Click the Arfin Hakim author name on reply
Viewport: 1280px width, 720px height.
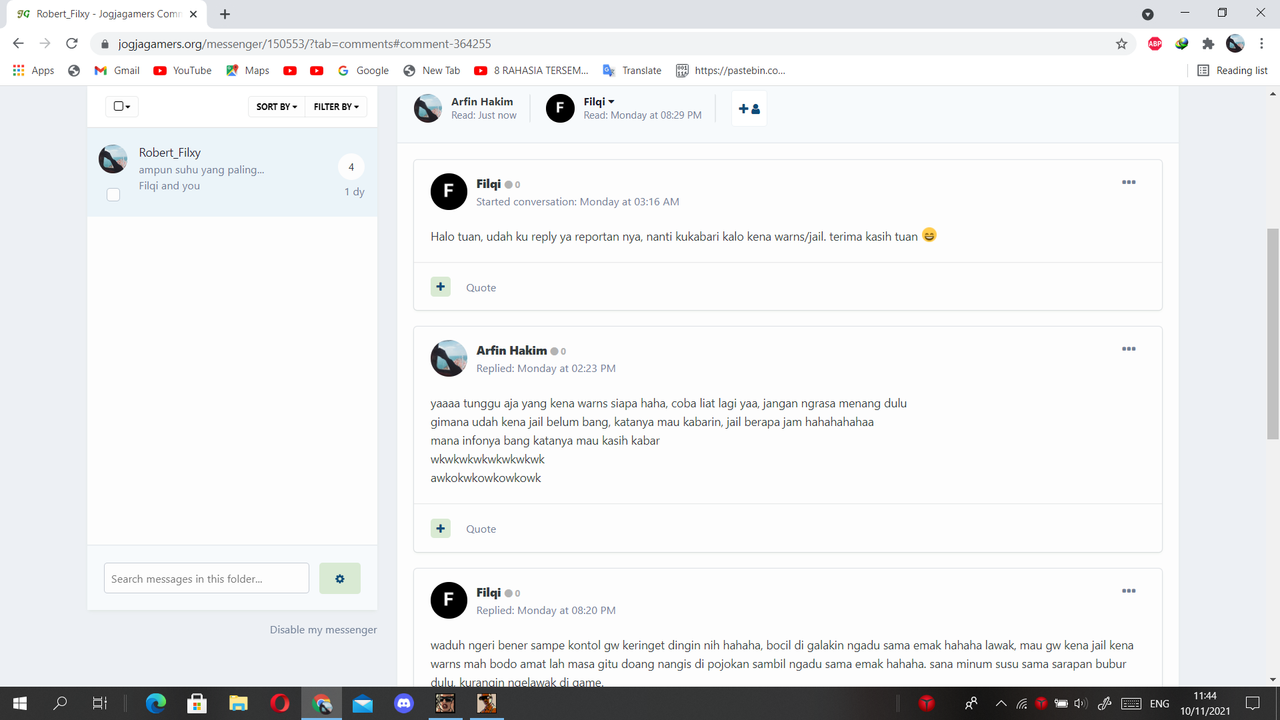pos(511,351)
